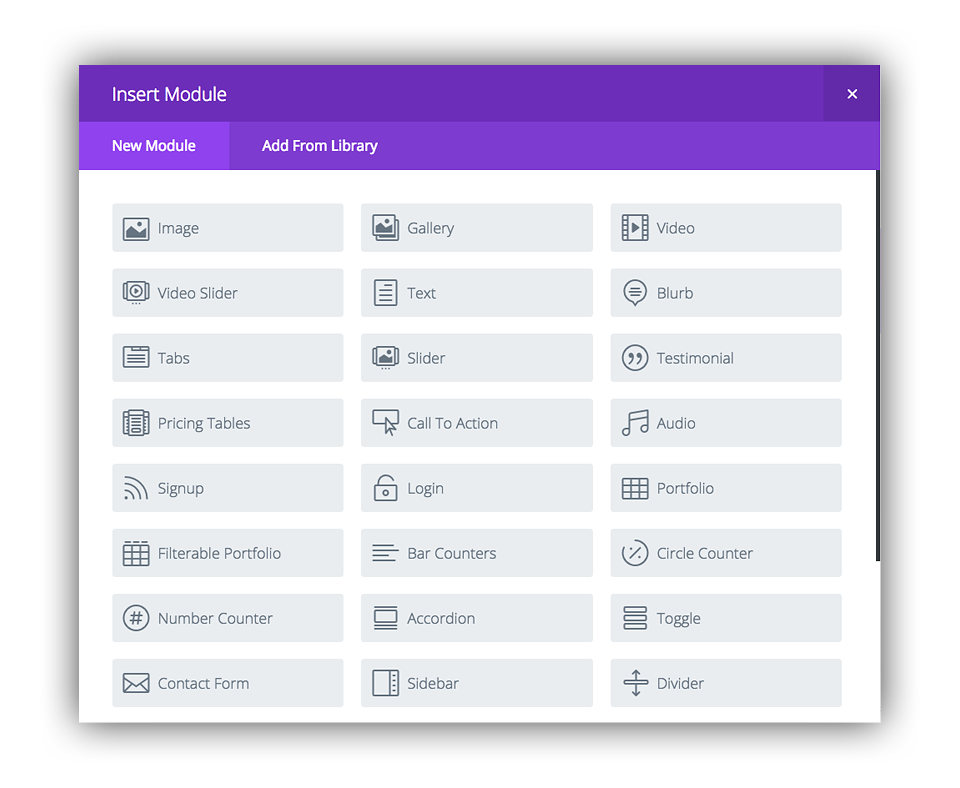
Task: Select the Gallery module icon
Action: (x=386, y=228)
